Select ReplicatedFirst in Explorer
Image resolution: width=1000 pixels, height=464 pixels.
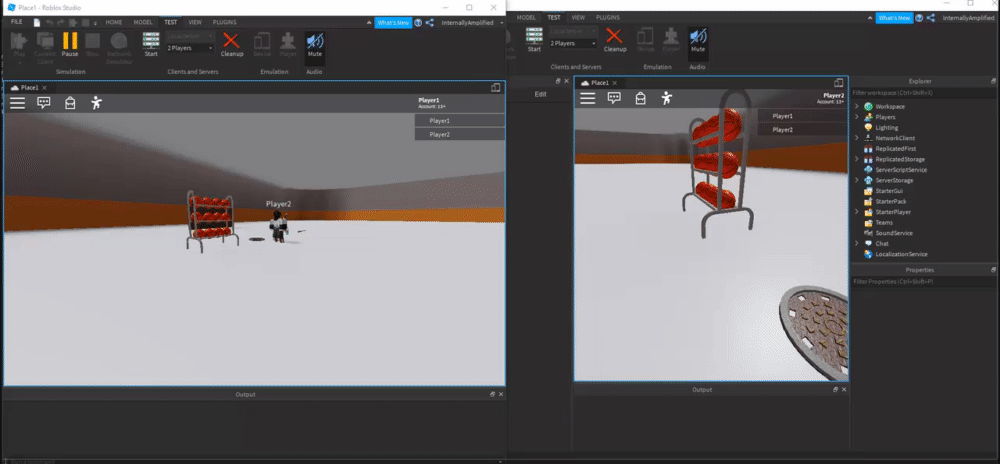tap(893, 149)
